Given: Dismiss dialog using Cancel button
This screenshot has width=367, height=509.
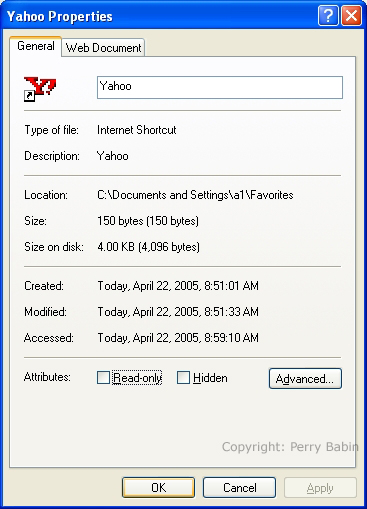Looking at the screenshot, I should [x=239, y=488].
